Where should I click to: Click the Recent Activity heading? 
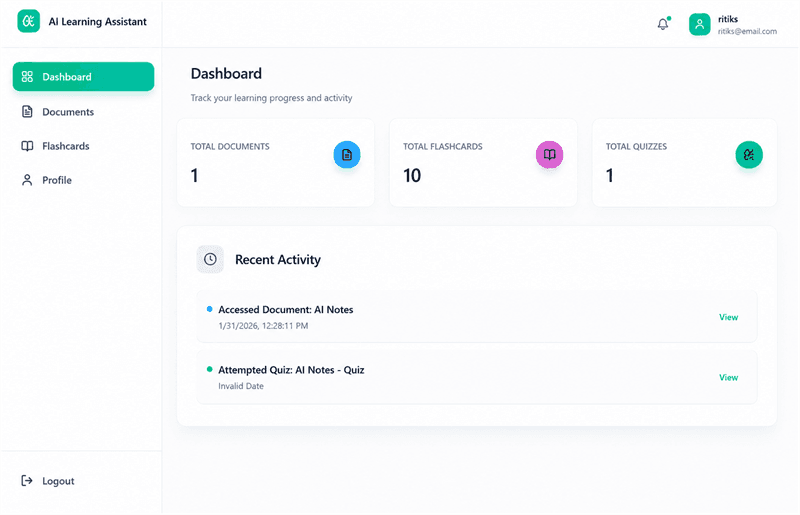[x=278, y=259]
